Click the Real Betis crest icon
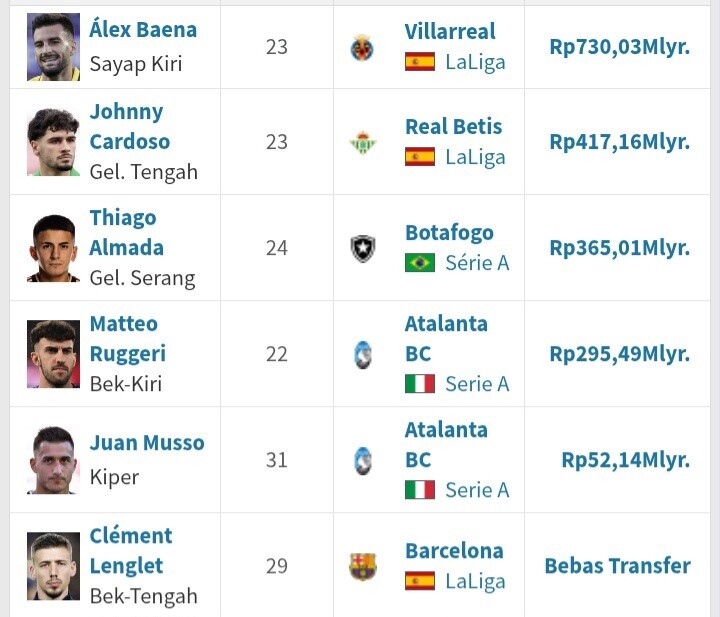Image resolution: width=720 pixels, height=617 pixels. (362, 142)
